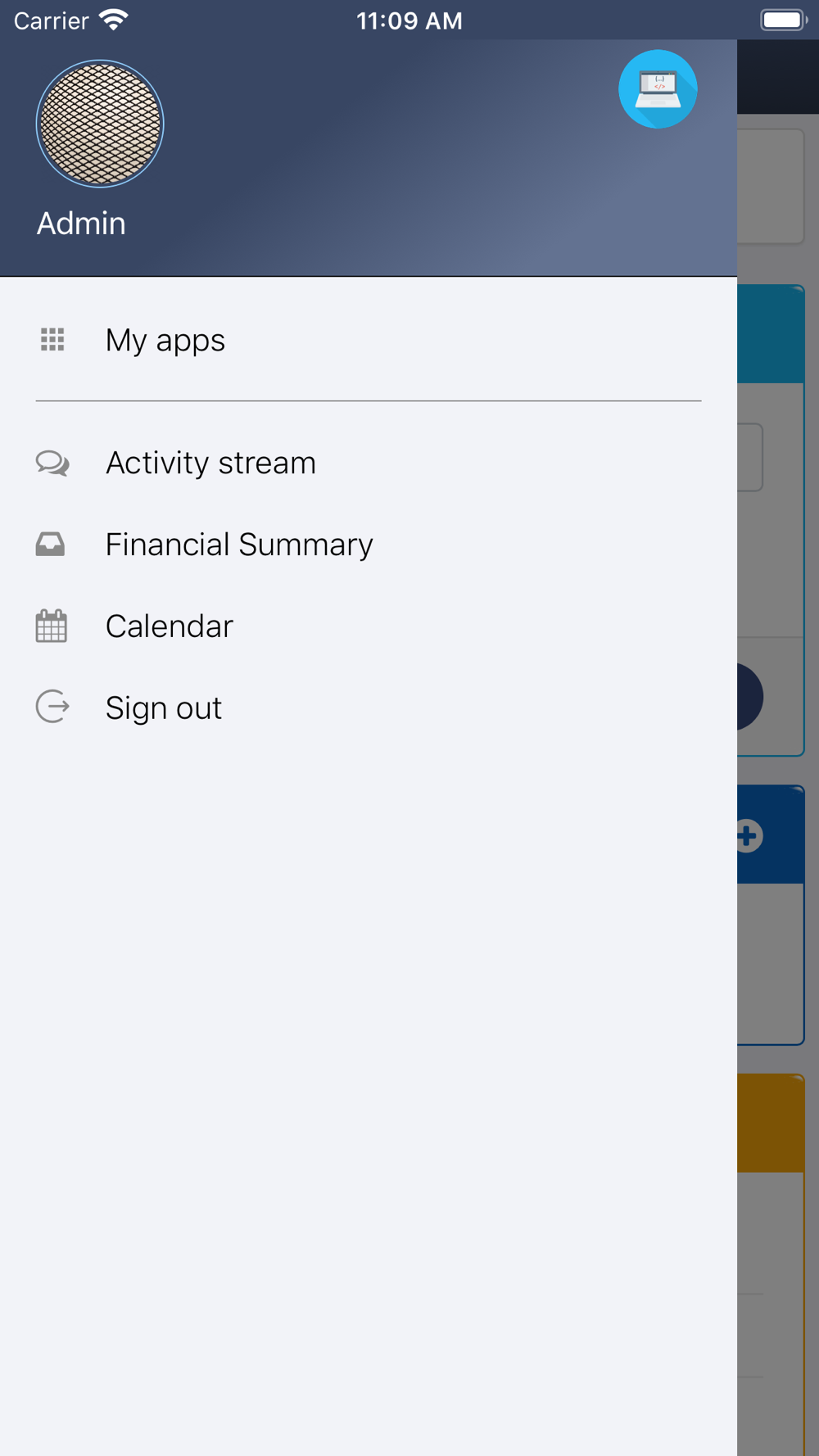This screenshot has width=819, height=1456.
Task: Click the Sign out arrow icon
Action: coord(52,707)
